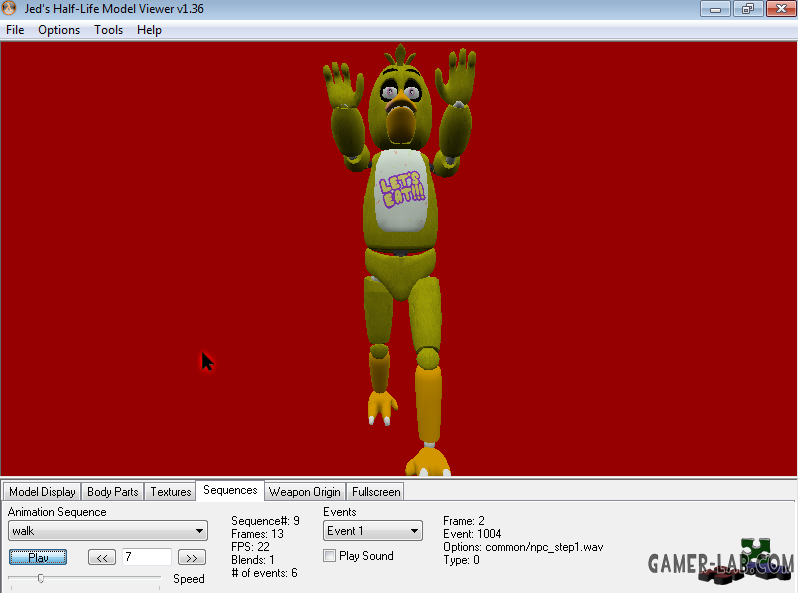798x593 pixels.
Task: Minimize the Model Viewer window
Action: click(x=715, y=9)
